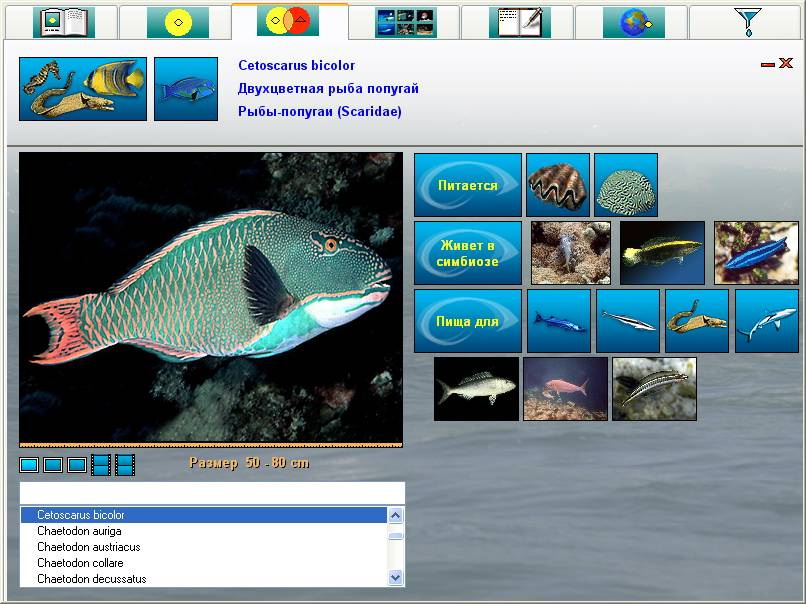Select the blue barracuda predator icon
The image size is (806, 604).
(559, 321)
